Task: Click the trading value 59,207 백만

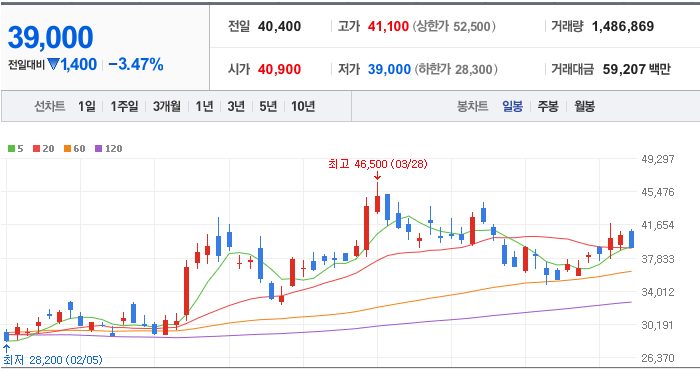Action: [637, 69]
